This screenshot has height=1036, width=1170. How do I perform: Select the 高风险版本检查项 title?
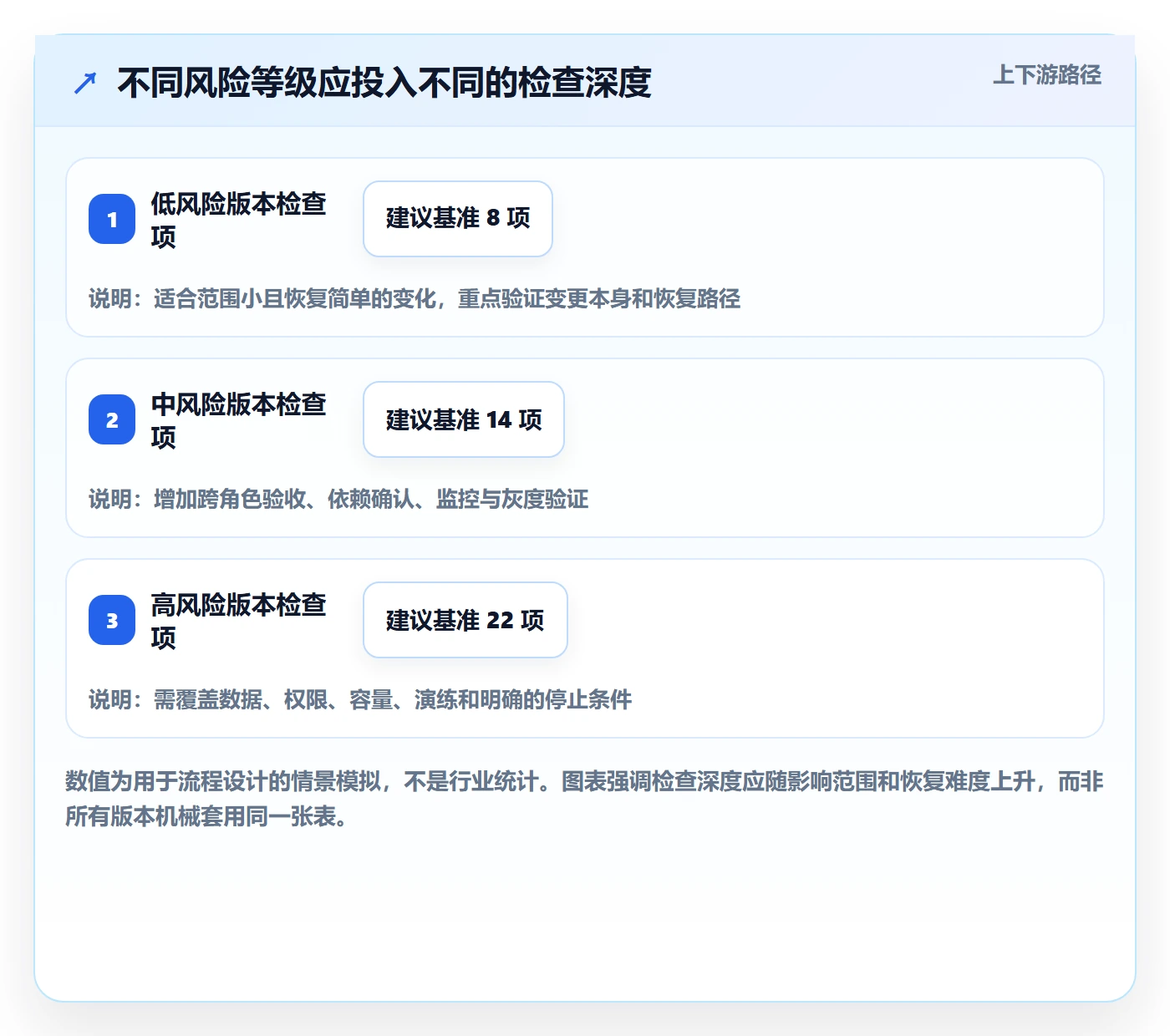[238, 621]
